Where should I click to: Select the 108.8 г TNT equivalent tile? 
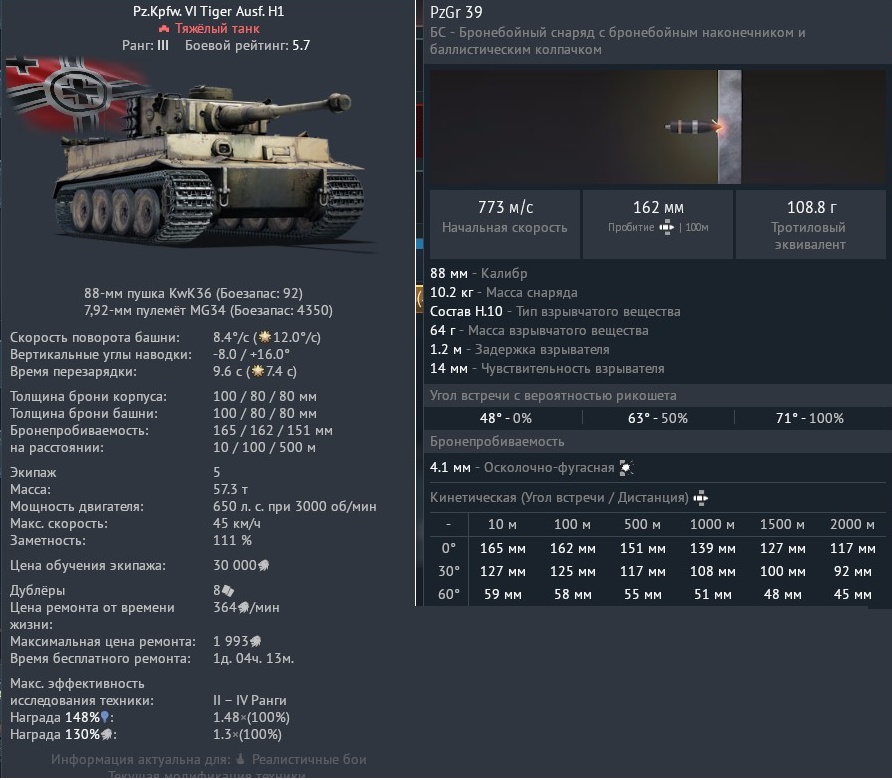(x=811, y=225)
